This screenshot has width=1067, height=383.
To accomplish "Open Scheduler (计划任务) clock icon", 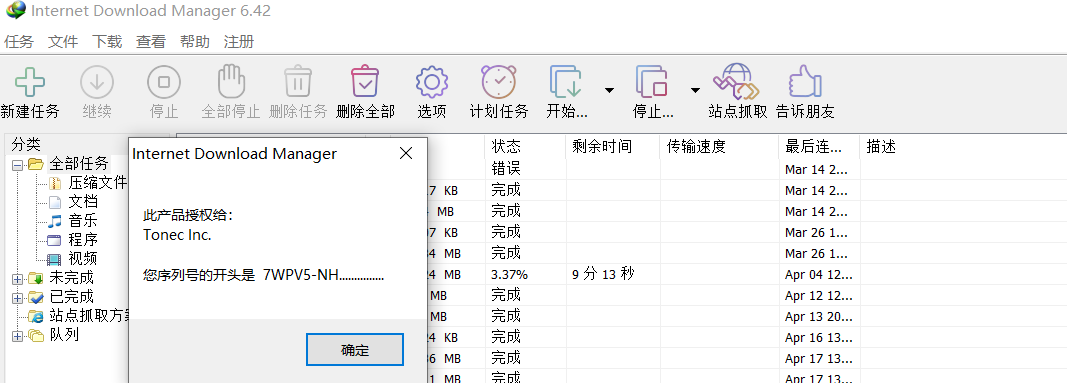I will click(499, 82).
